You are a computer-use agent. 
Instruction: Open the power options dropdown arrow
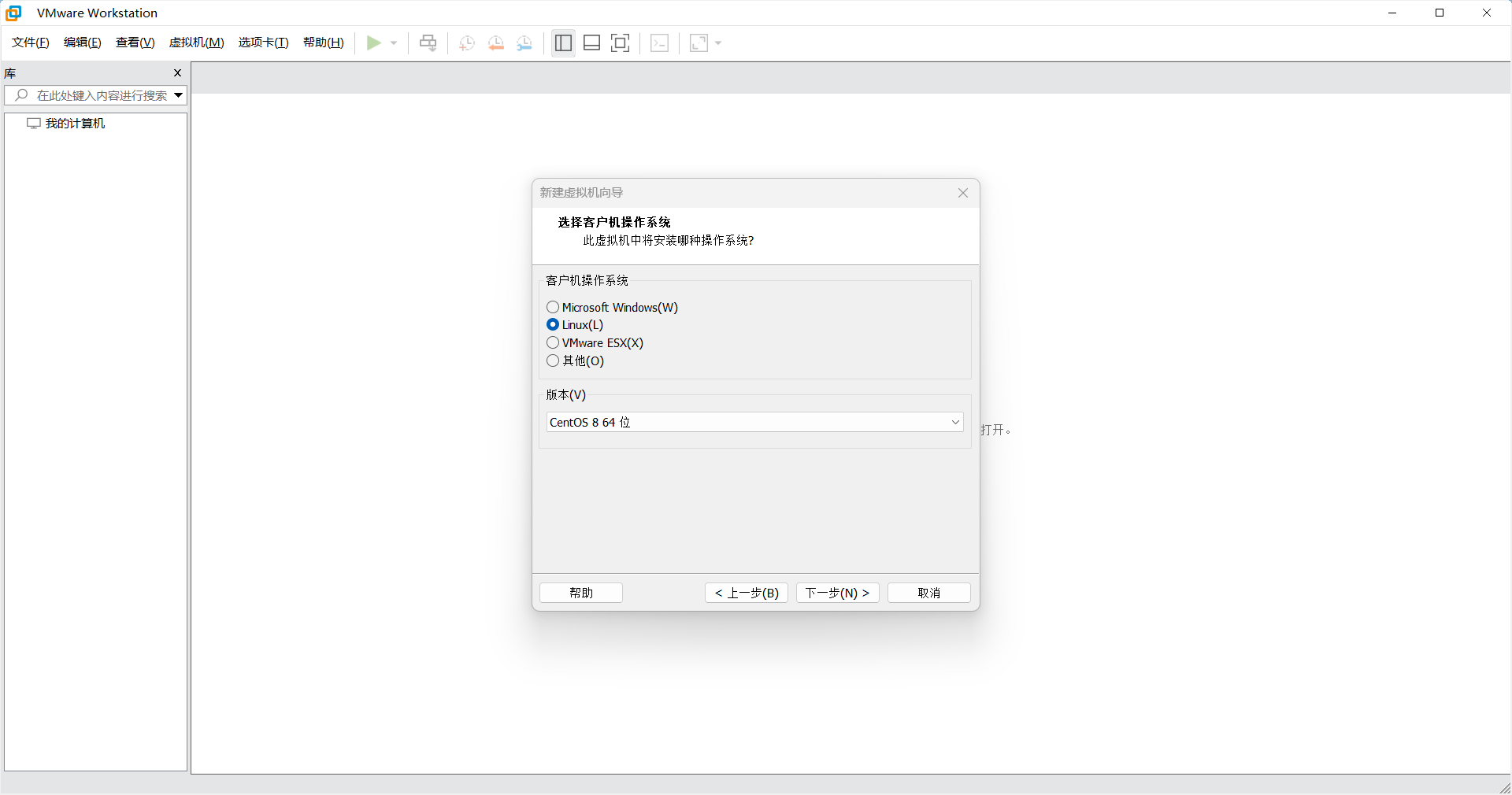coord(394,43)
